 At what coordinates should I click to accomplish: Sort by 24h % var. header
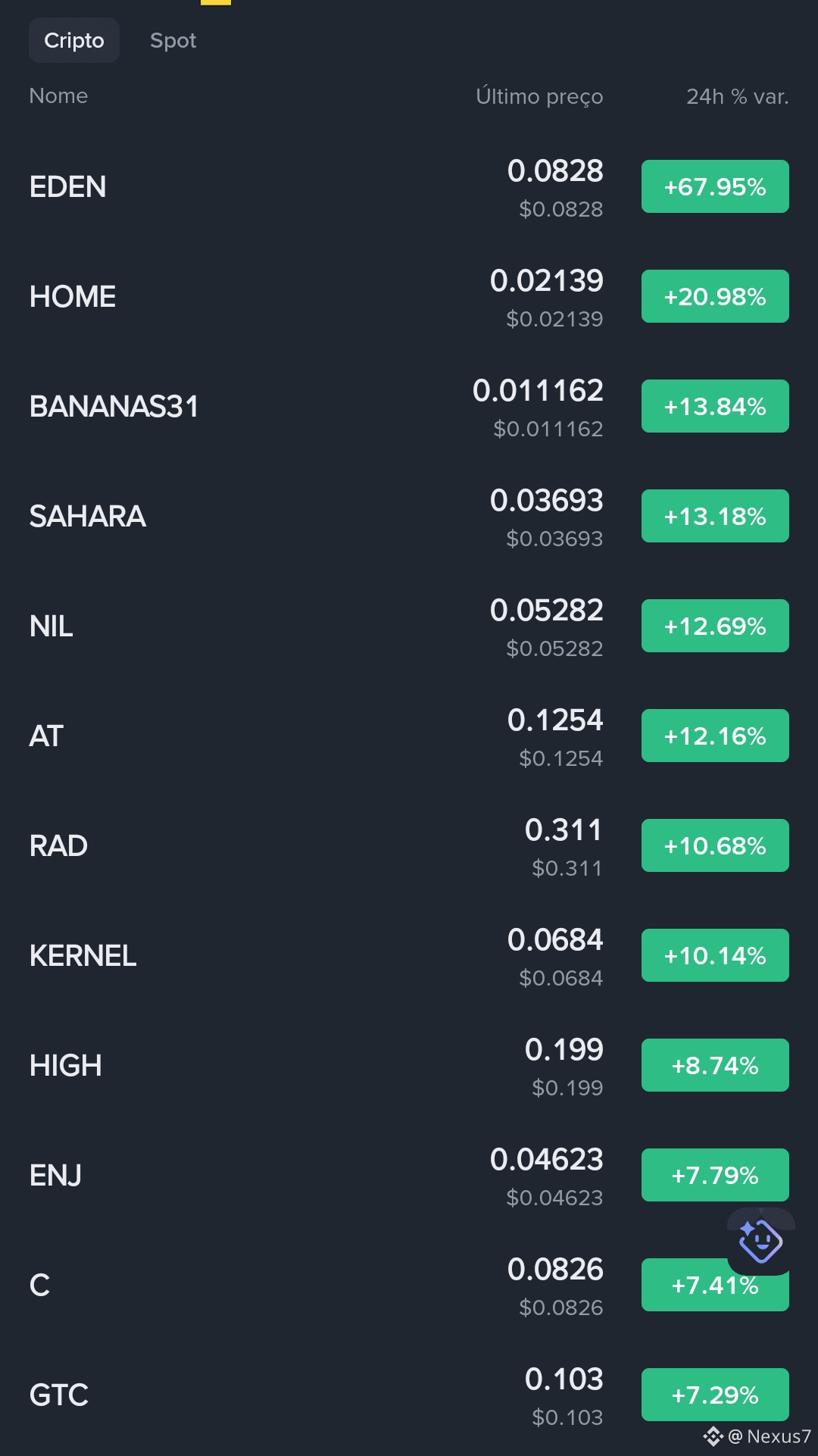click(x=737, y=96)
